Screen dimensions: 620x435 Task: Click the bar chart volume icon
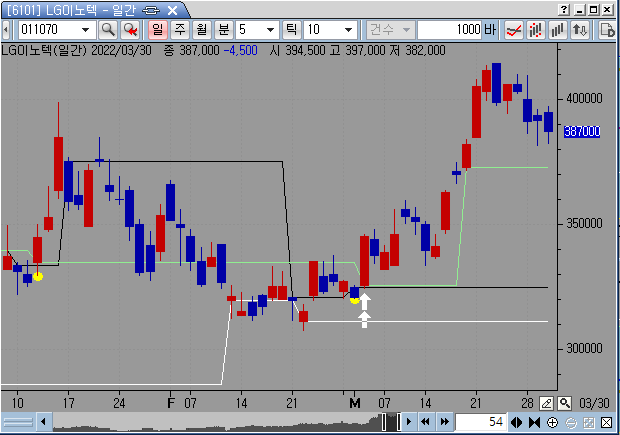558,29
